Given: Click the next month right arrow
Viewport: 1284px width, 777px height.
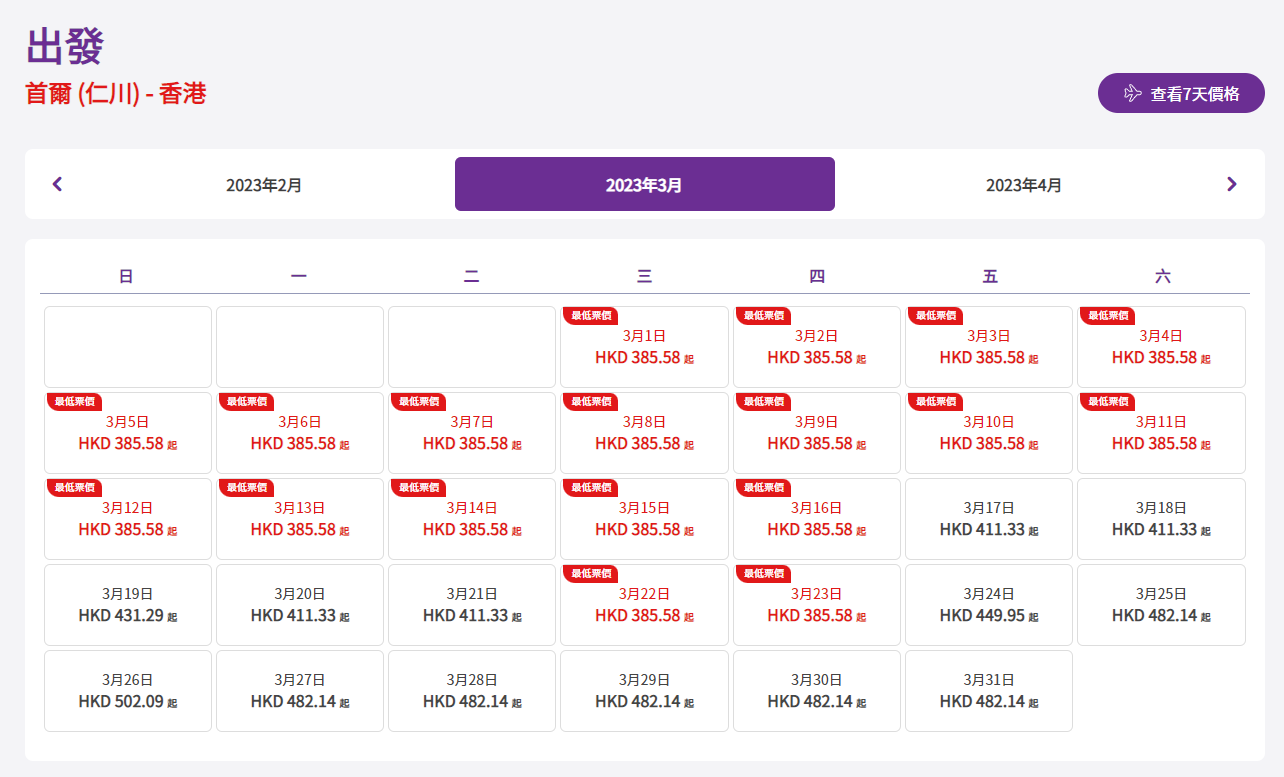Looking at the screenshot, I should point(1231,184).
